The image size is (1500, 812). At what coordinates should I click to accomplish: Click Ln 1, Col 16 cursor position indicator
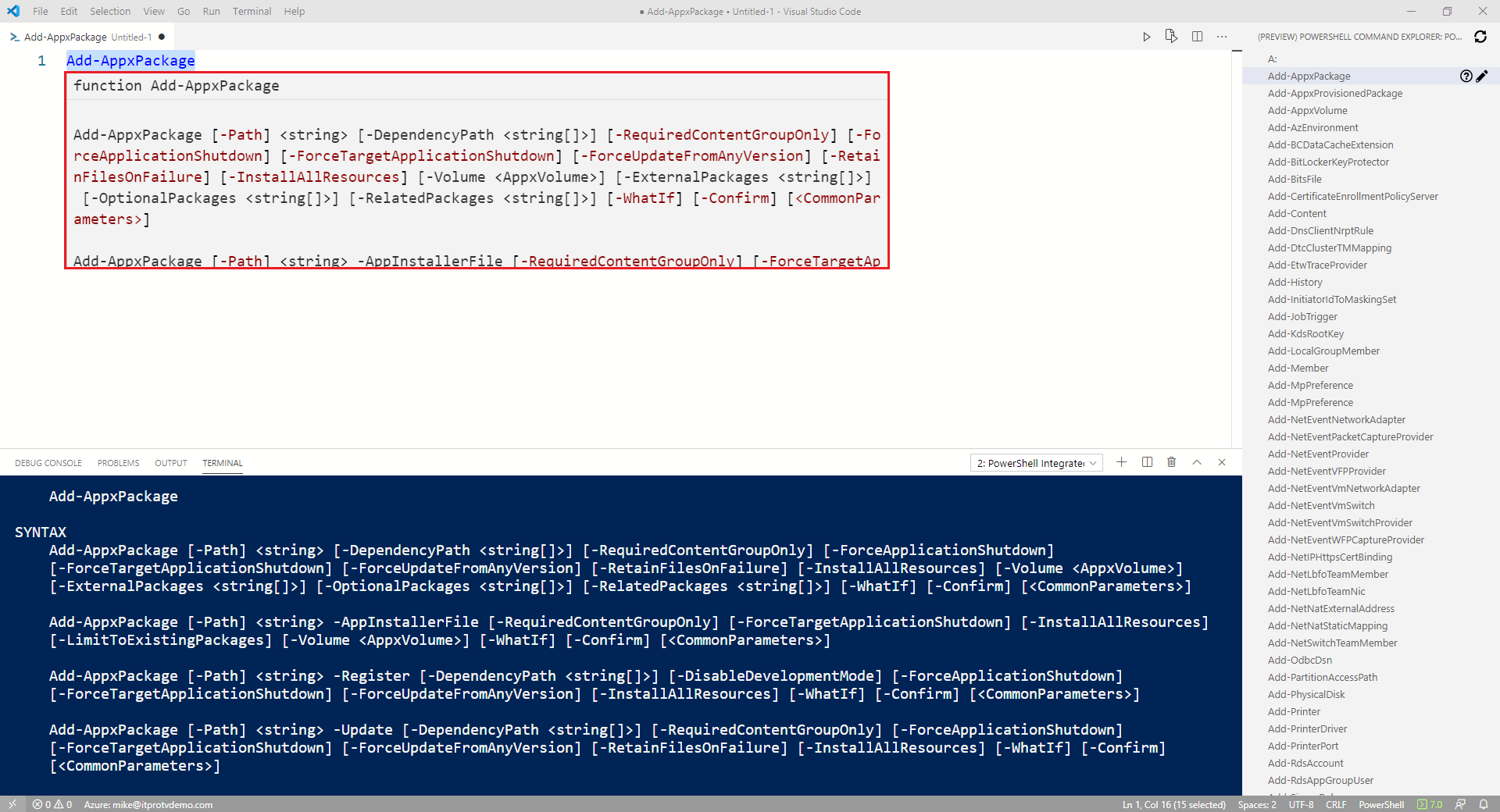point(1174,804)
